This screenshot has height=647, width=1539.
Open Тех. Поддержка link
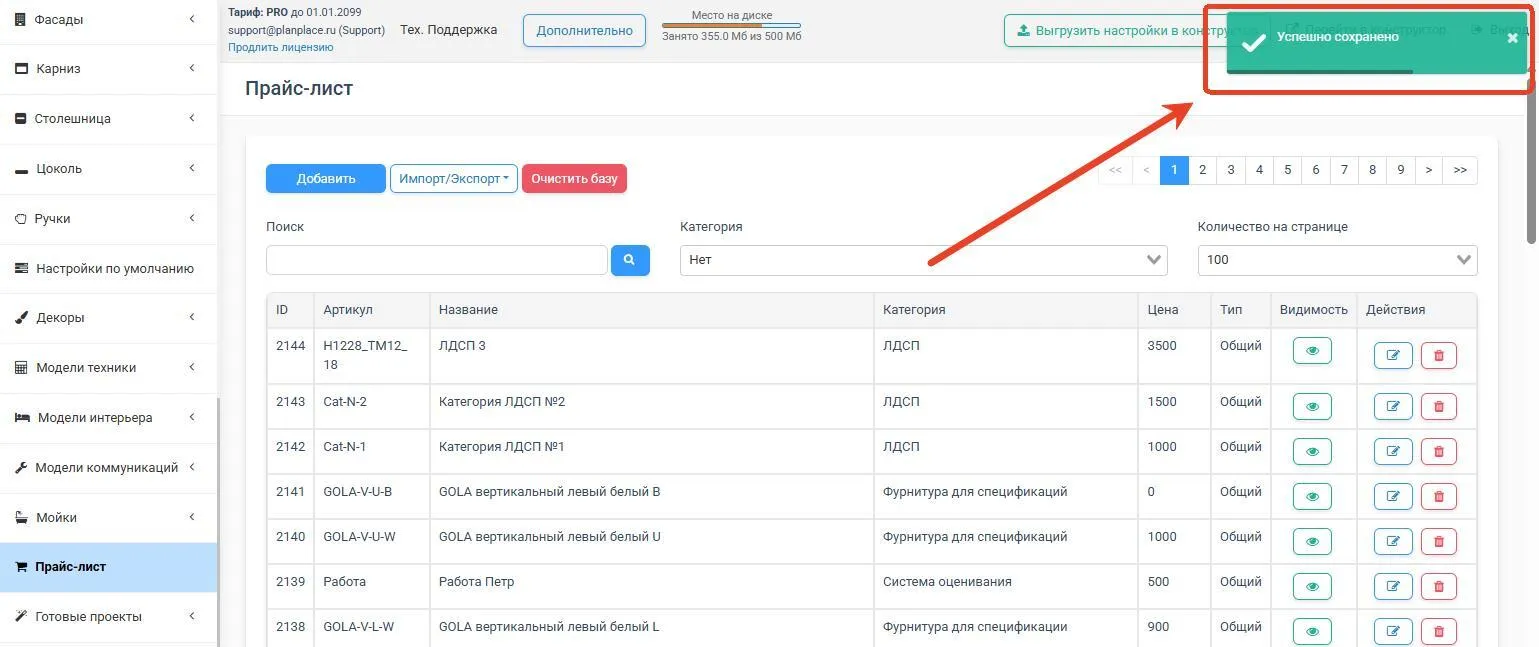(448, 30)
